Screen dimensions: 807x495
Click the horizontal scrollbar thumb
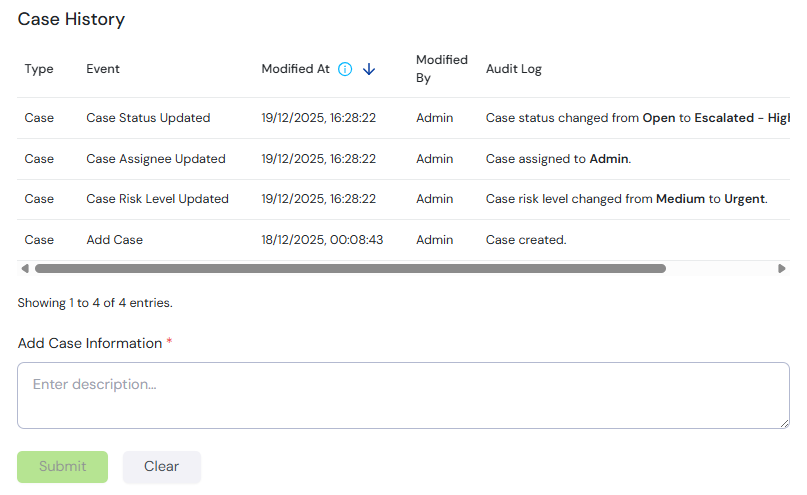pos(350,269)
